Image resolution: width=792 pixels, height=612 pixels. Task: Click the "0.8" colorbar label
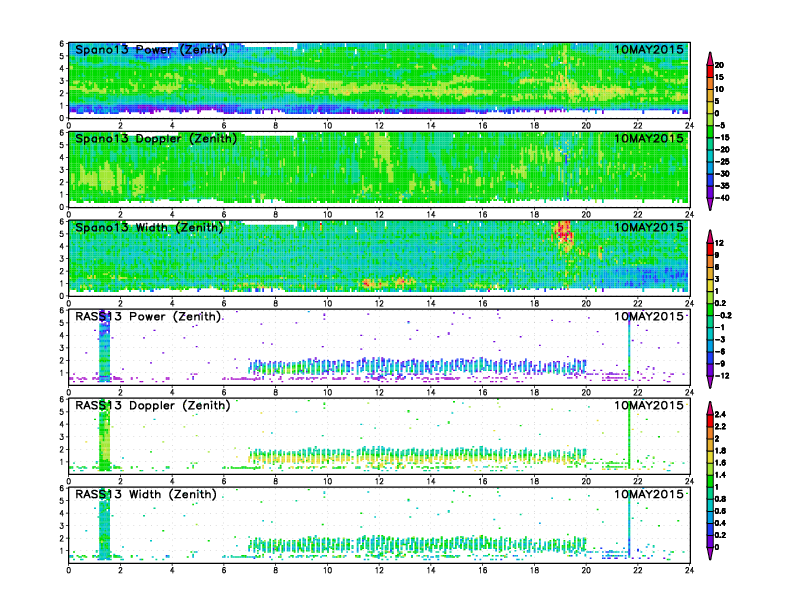tap(720, 499)
